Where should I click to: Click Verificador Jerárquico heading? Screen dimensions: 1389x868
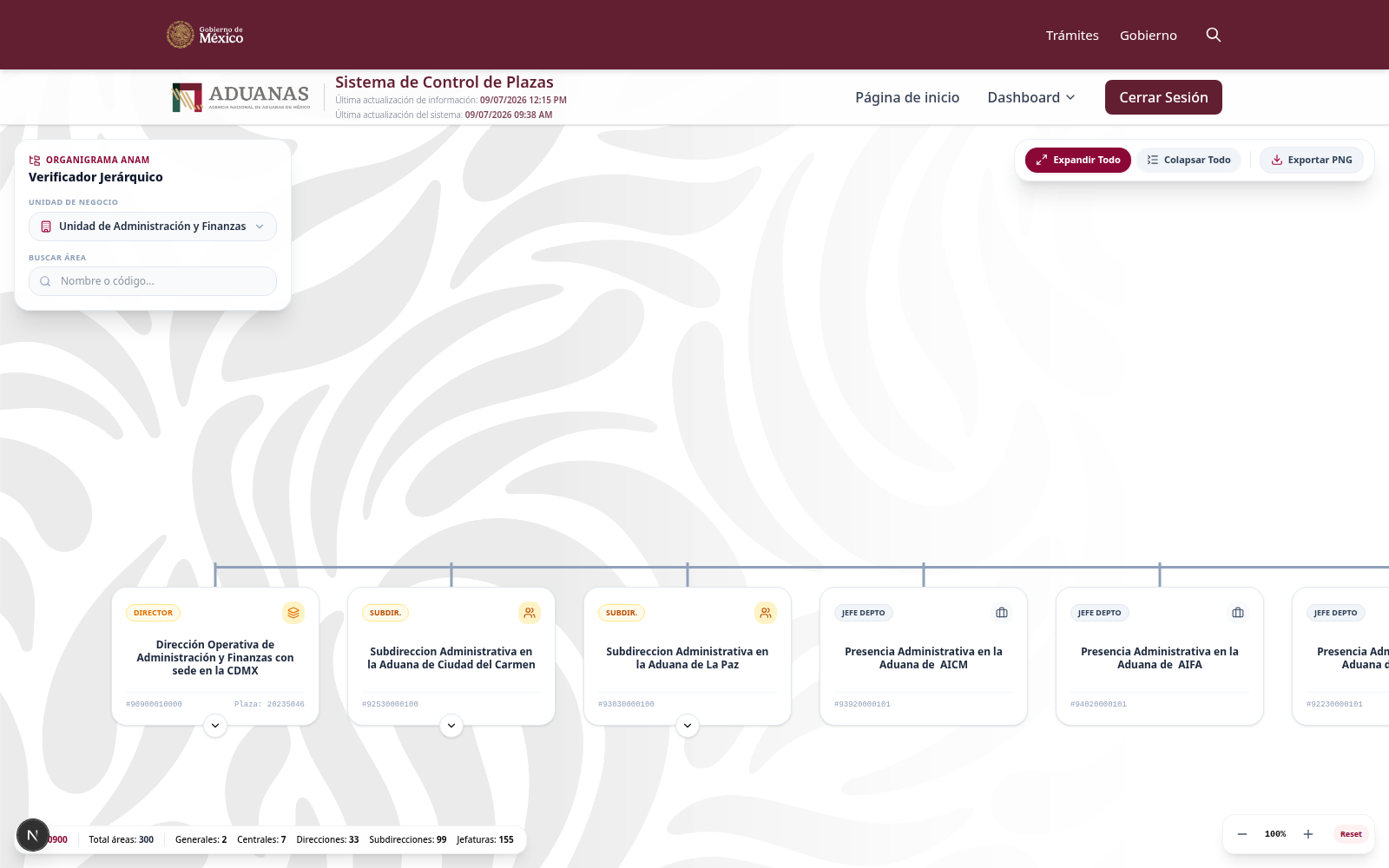pos(95,177)
